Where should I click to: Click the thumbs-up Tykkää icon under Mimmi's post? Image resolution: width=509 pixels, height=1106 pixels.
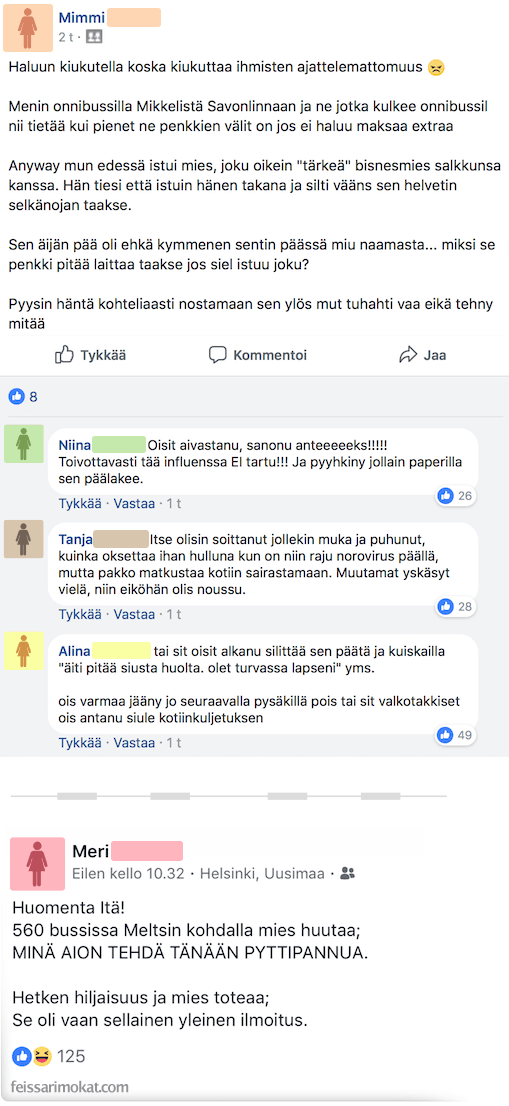[65, 355]
